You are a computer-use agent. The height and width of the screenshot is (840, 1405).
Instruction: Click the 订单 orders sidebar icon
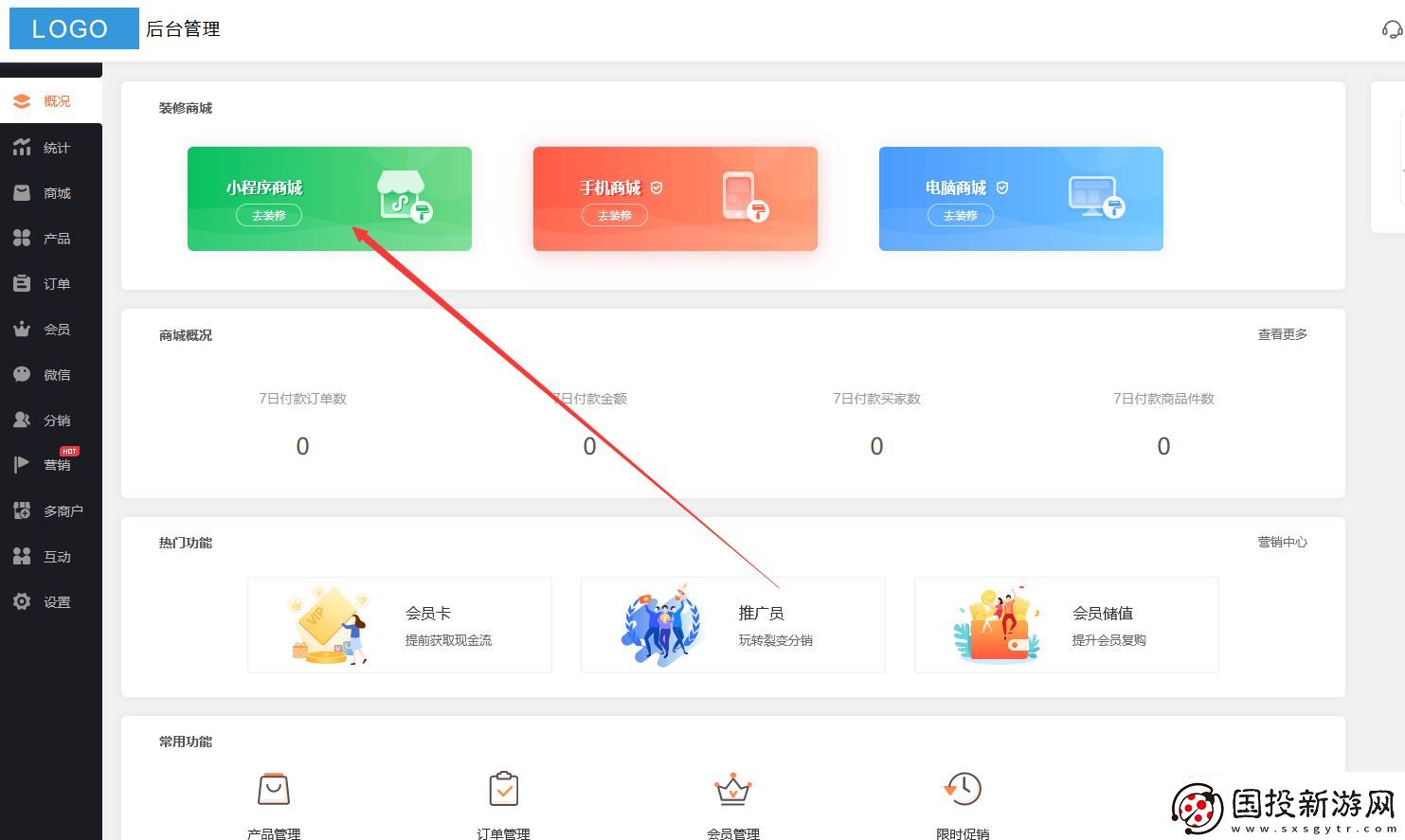pos(22,283)
